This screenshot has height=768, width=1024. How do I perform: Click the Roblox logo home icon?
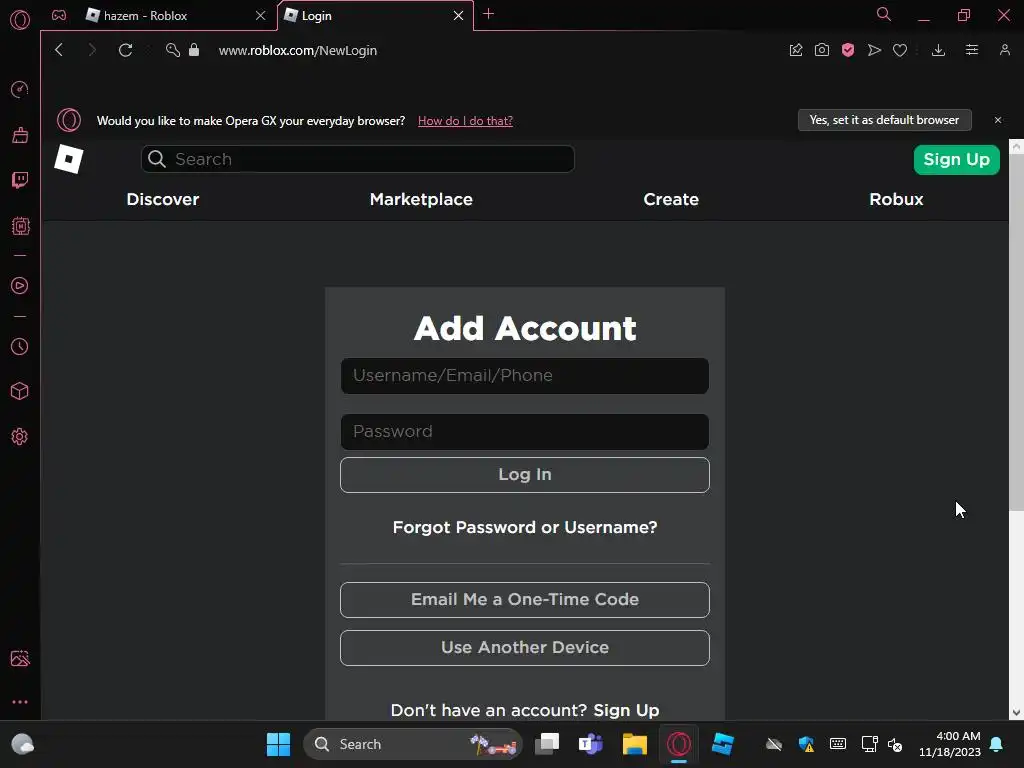69,159
